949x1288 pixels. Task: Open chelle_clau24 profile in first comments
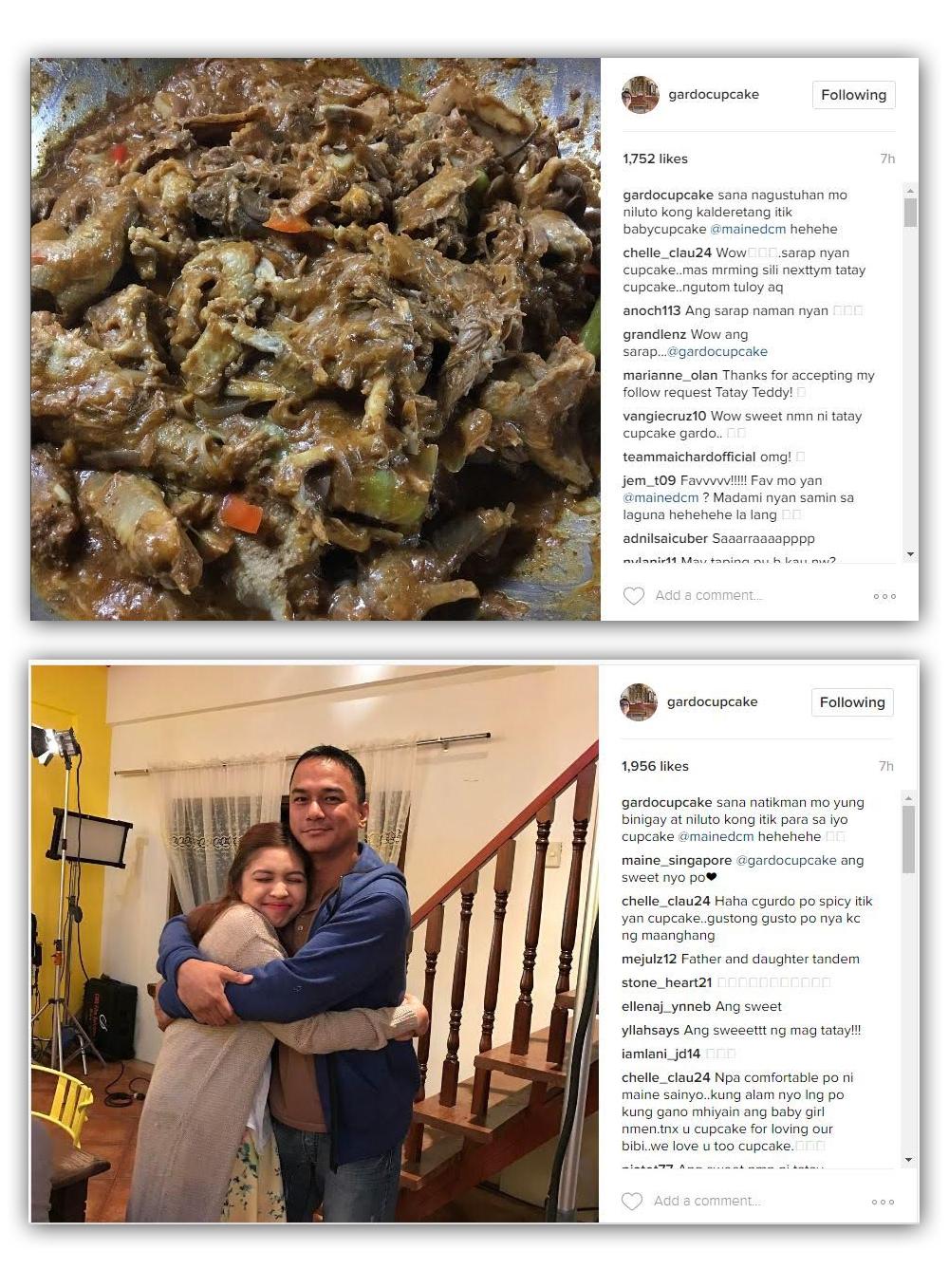coord(667,252)
